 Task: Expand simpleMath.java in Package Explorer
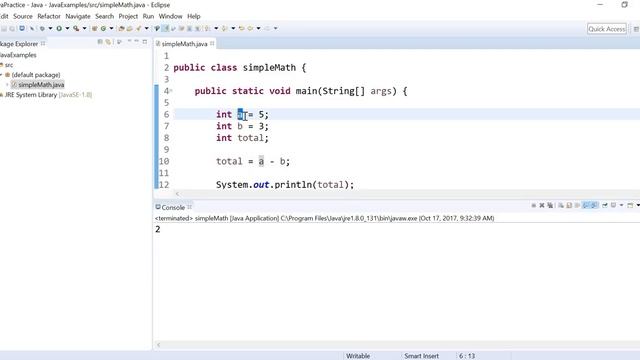coord(7,85)
